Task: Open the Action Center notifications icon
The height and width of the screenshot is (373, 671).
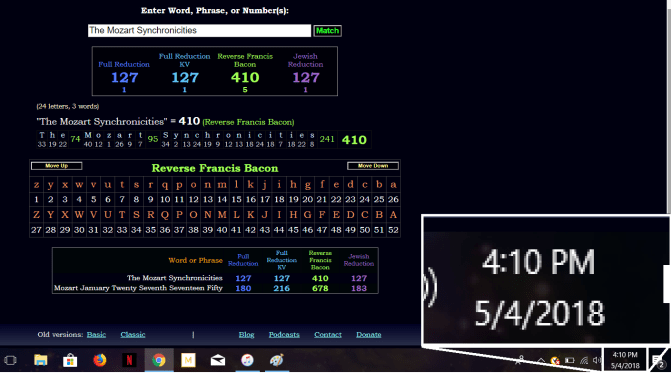Action: pyautogui.click(x=659, y=361)
